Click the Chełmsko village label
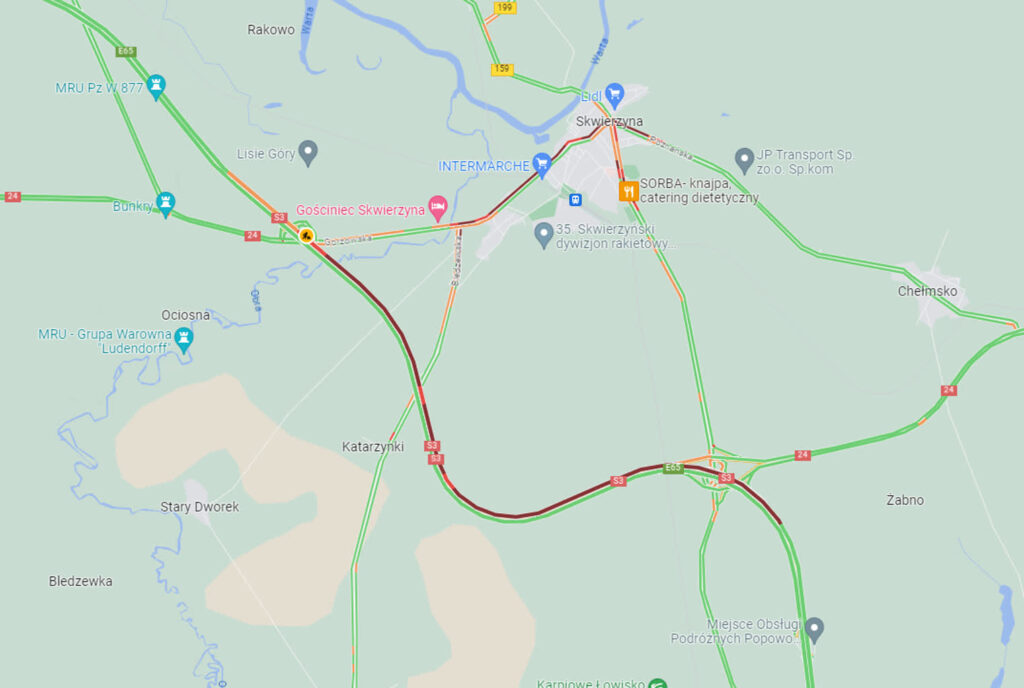This screenshot has height=688, width=1024. pyautogui.click(x=927, y=291)
